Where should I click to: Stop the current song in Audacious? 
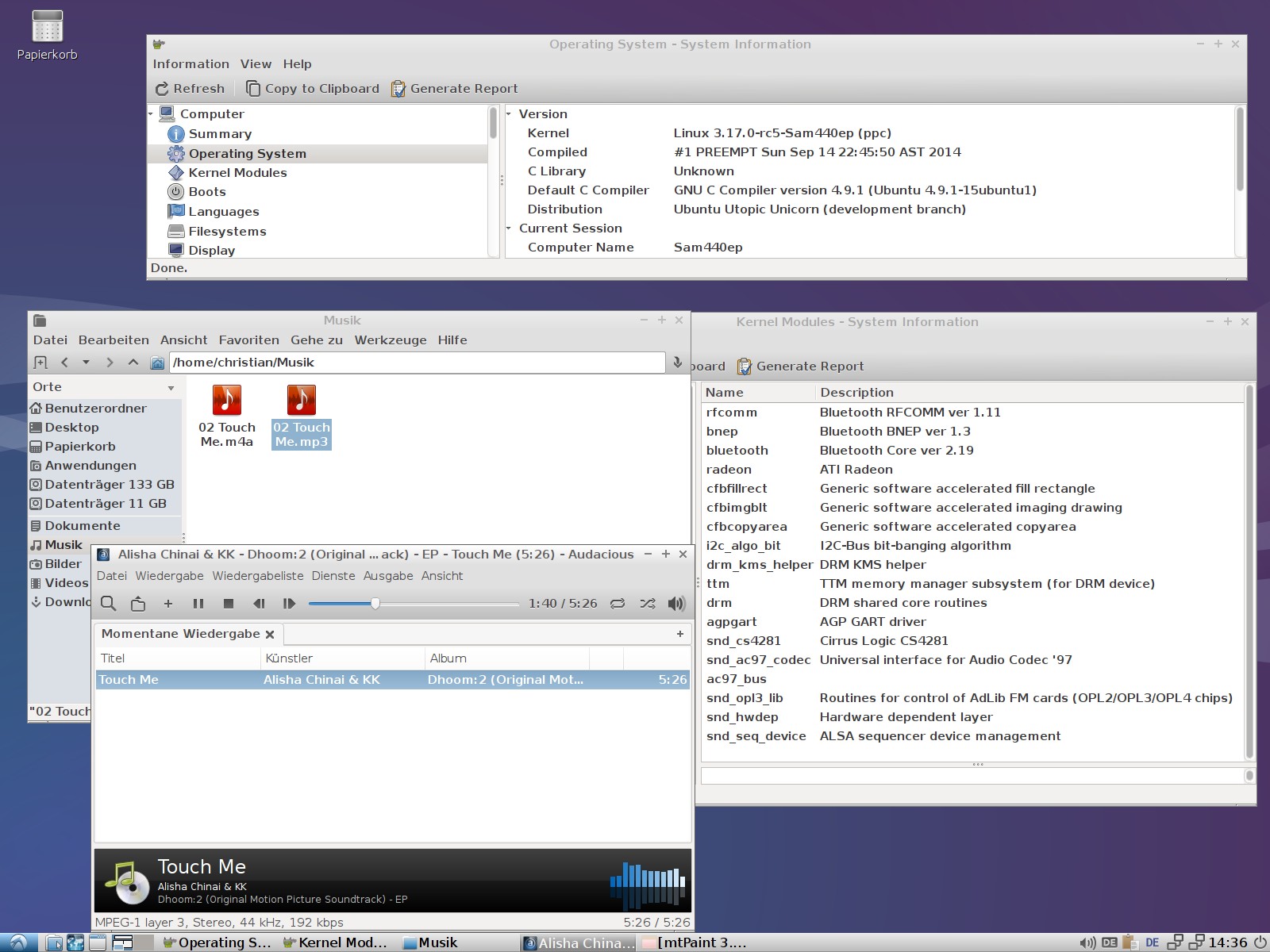229,604
